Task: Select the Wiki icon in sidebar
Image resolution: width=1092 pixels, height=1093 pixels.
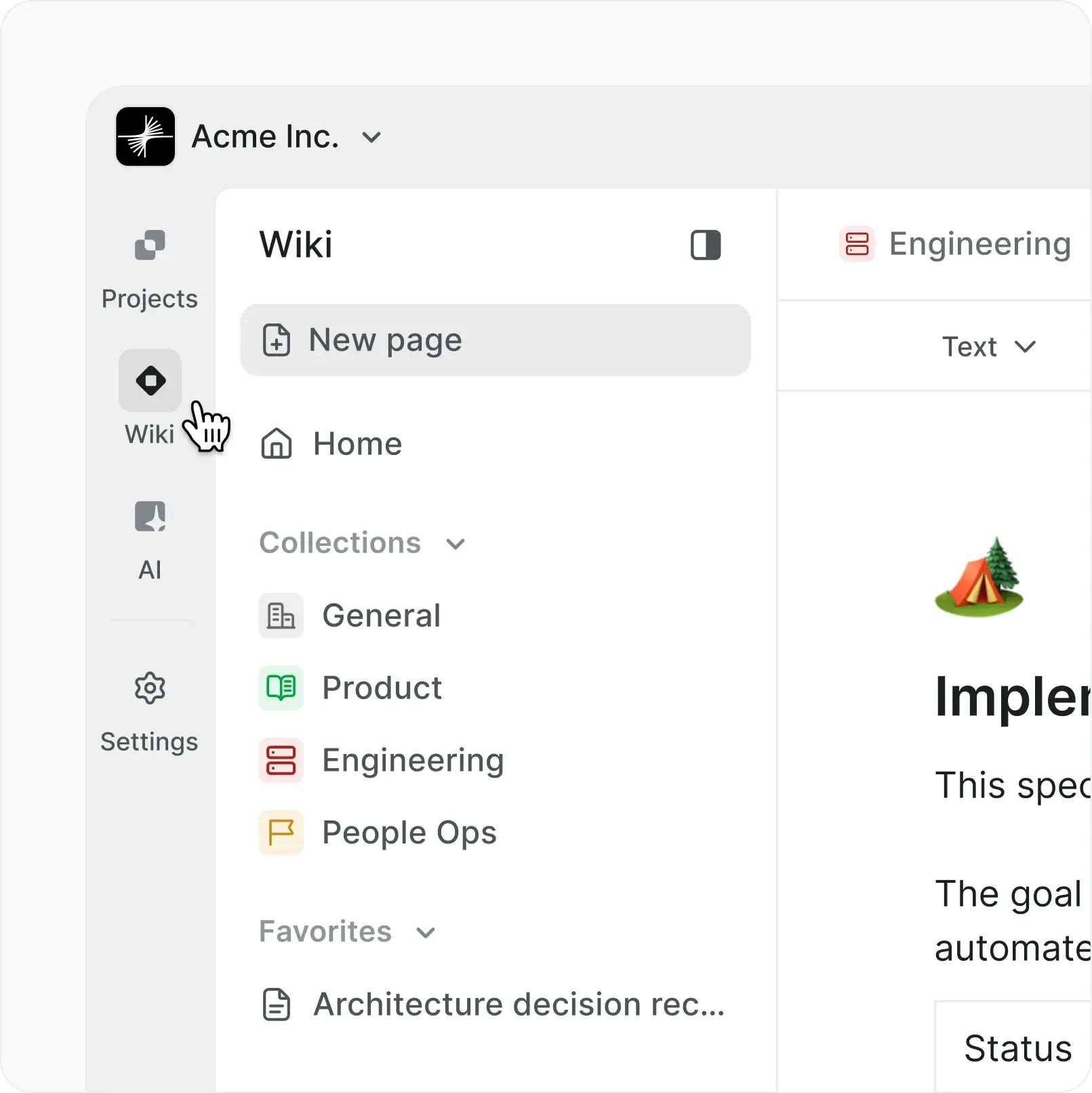Action: click(150, 380)
